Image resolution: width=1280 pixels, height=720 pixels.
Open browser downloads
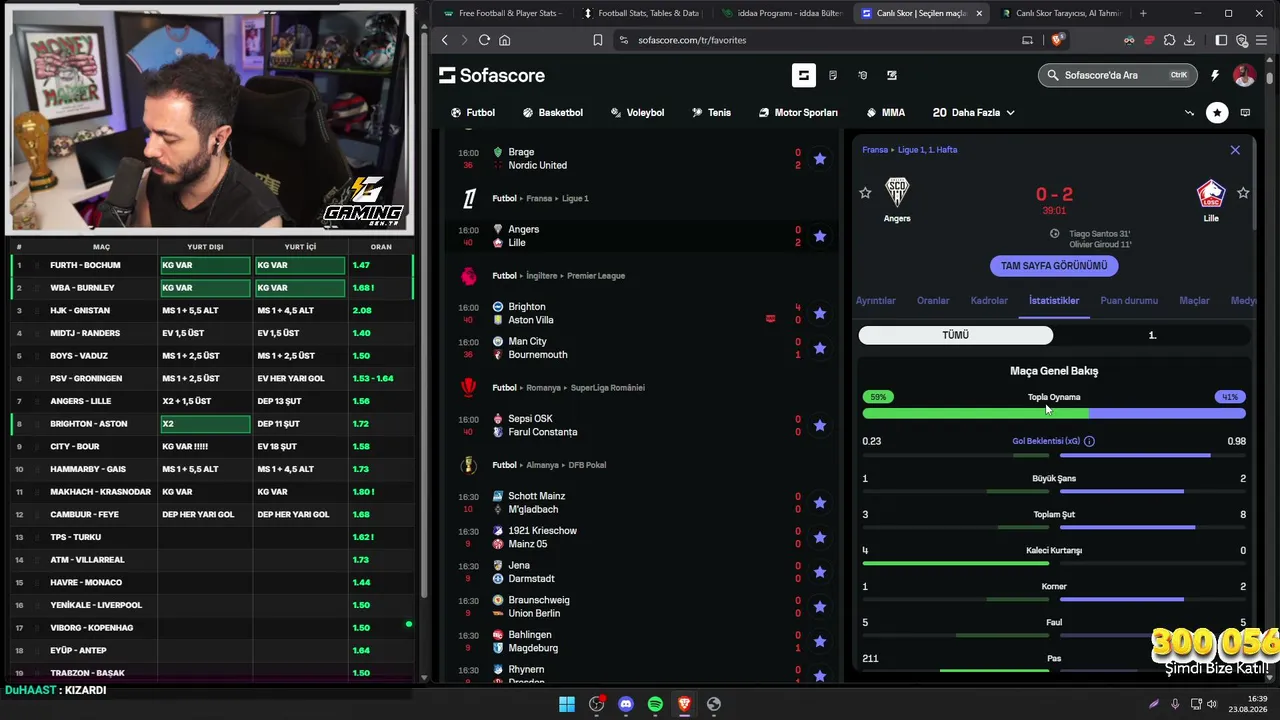tap(1190, 40)
